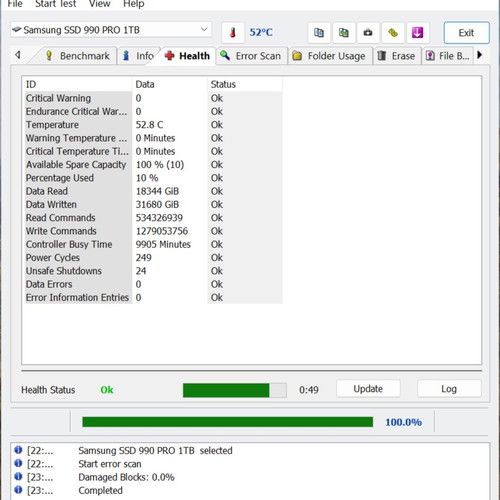Open the options icon in toolbar
The width and height of the screenshot is (500, 500).
pyautogui.click(x=393, y=33)
